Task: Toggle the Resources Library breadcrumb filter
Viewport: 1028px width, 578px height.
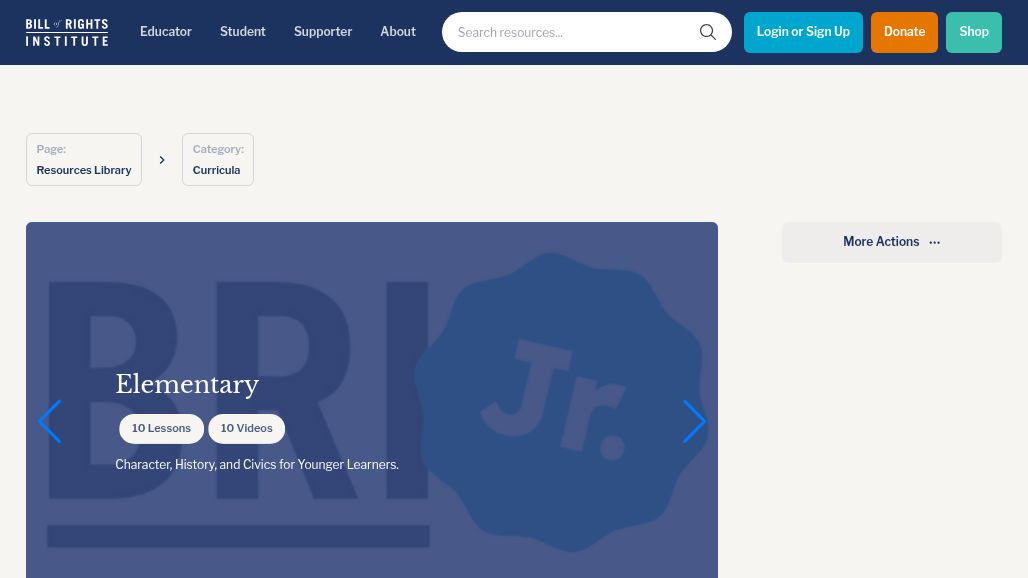Action: pos(83,159)
